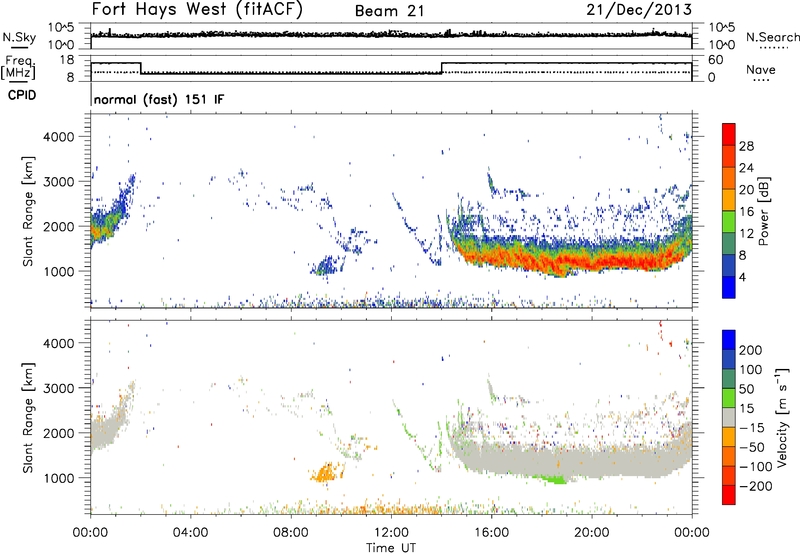
Task: Click the '1000' tick on velocity panel
Action: click(59, 478)
